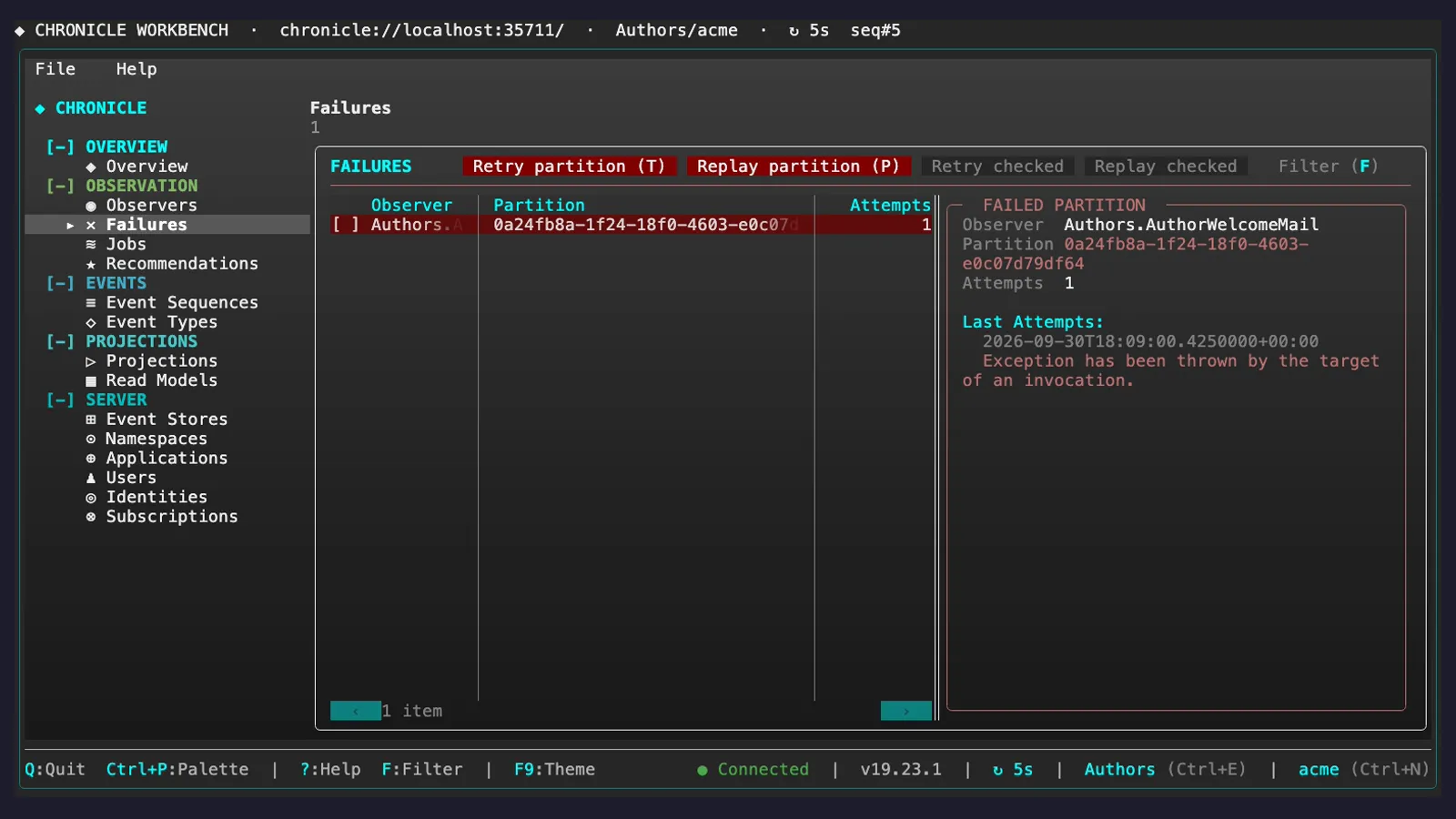This screenshot has height=819, width=1456.
Task: Click the Jobs wave icon
Action: coord(91,244)
